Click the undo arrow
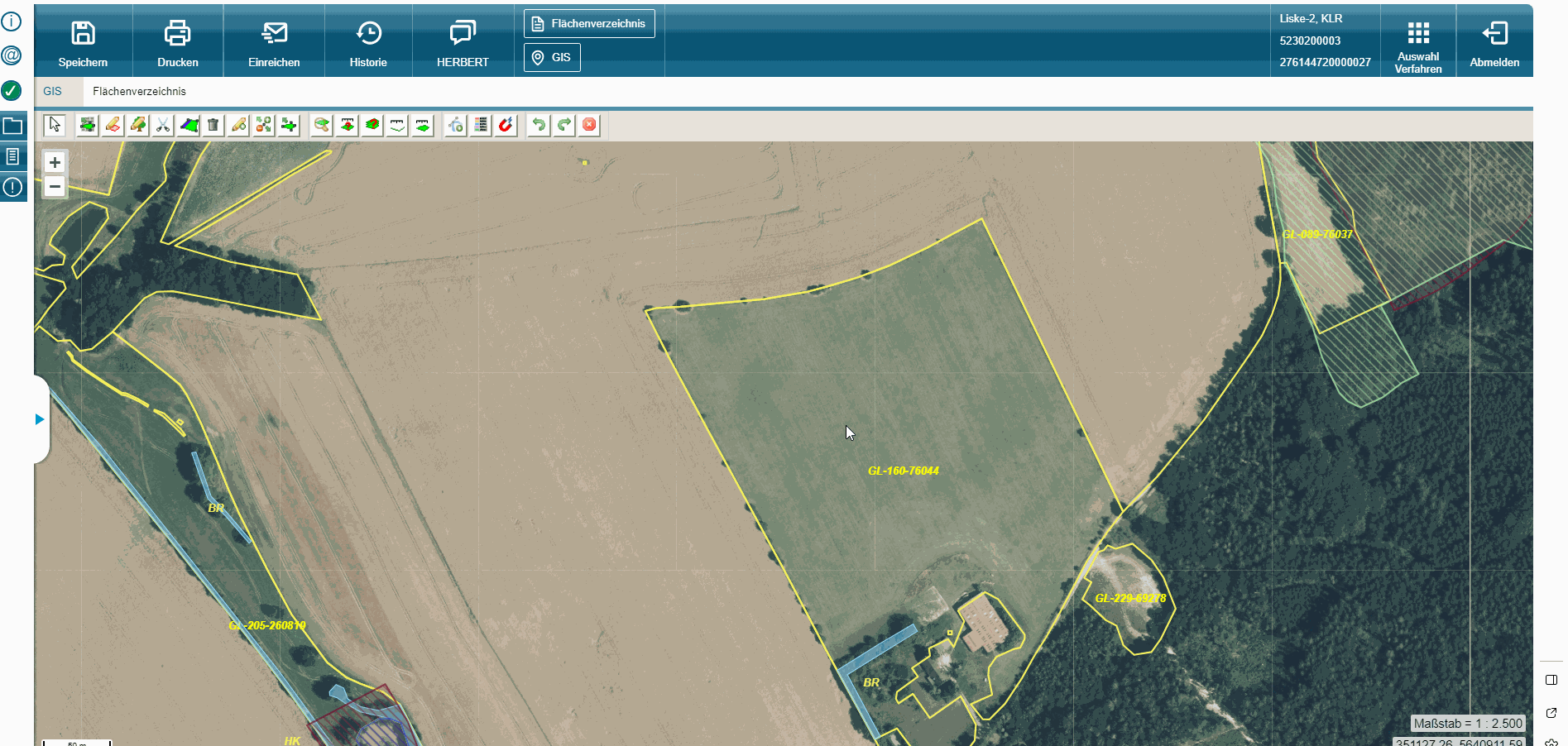This screenshot has width=1568, height=746. click(x=539, y=125)
